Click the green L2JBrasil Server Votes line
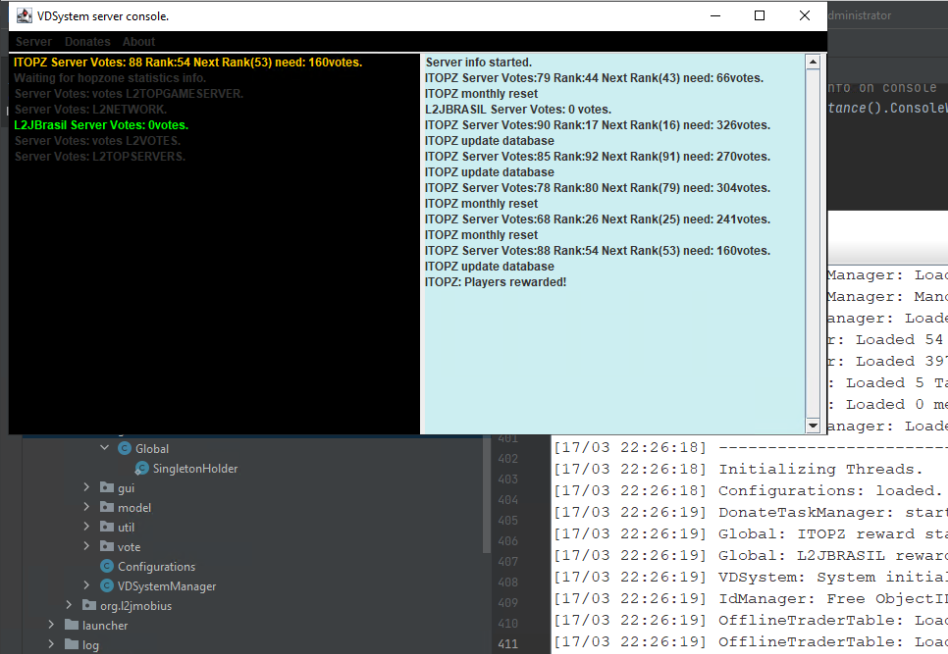The width and height of the screenshot is (948, 654). (101, 125)
